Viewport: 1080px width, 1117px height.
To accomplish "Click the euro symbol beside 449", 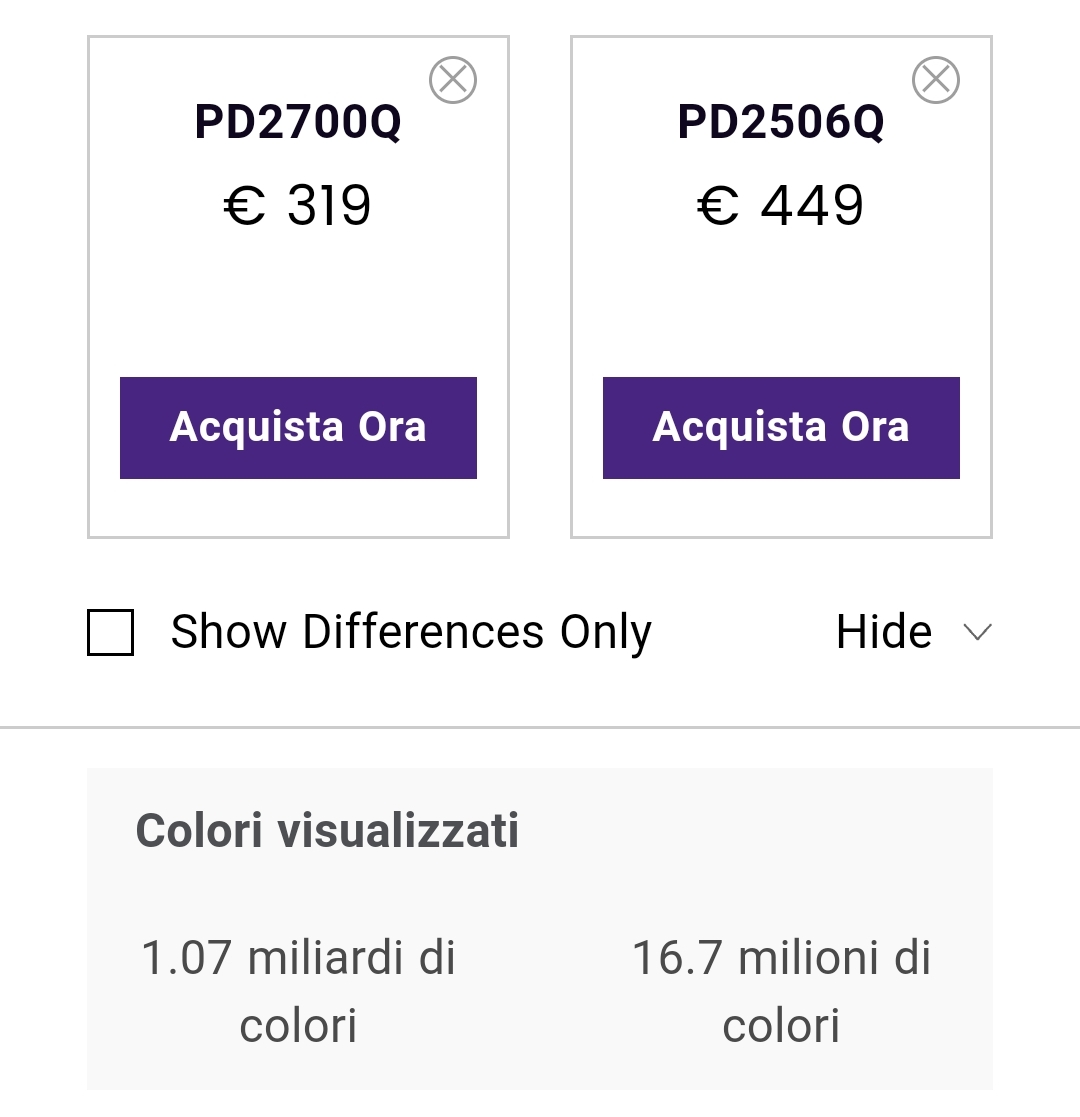I will [x=717, y=205].
